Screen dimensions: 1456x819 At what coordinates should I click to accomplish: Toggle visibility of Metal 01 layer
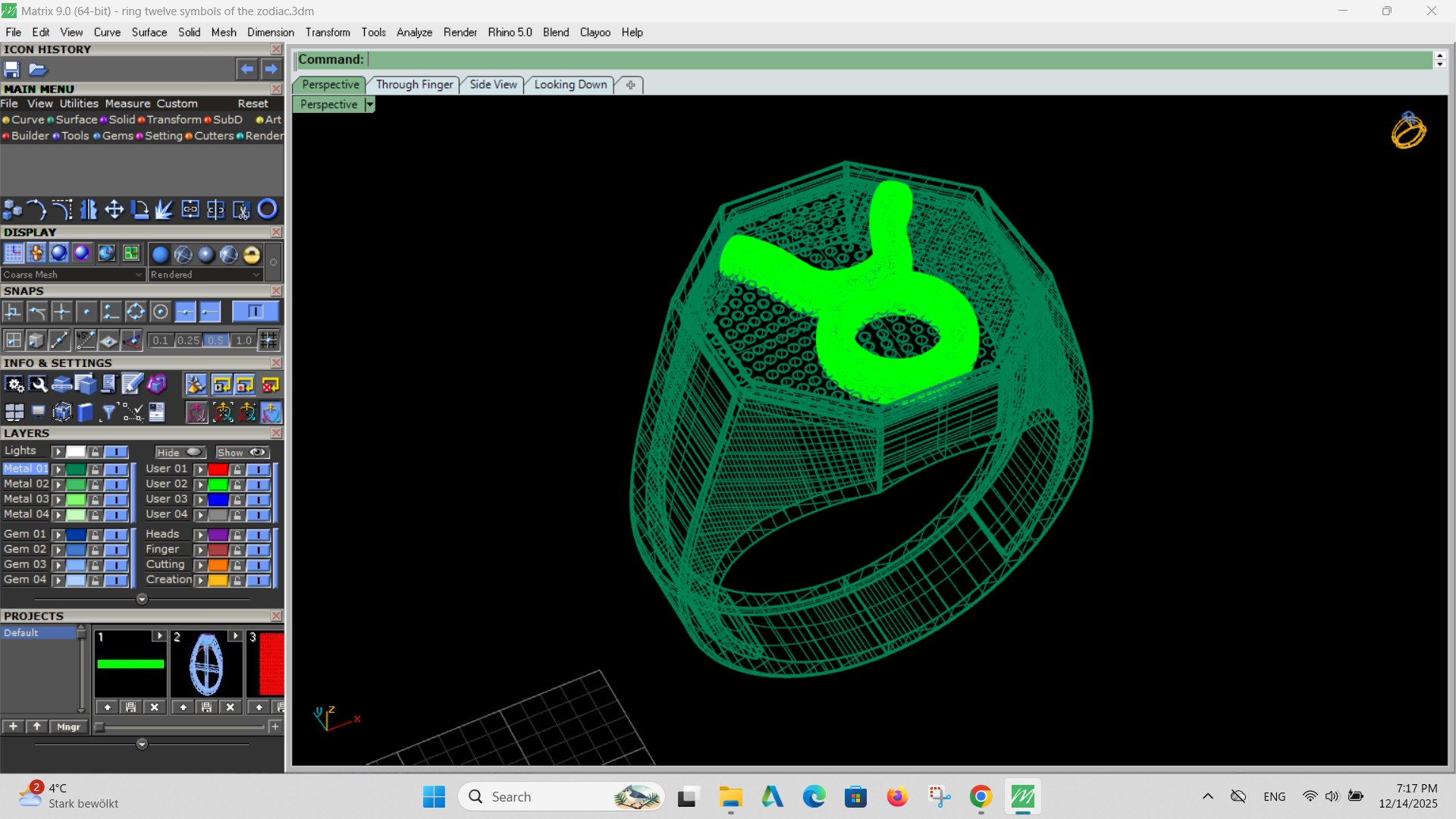116,469
